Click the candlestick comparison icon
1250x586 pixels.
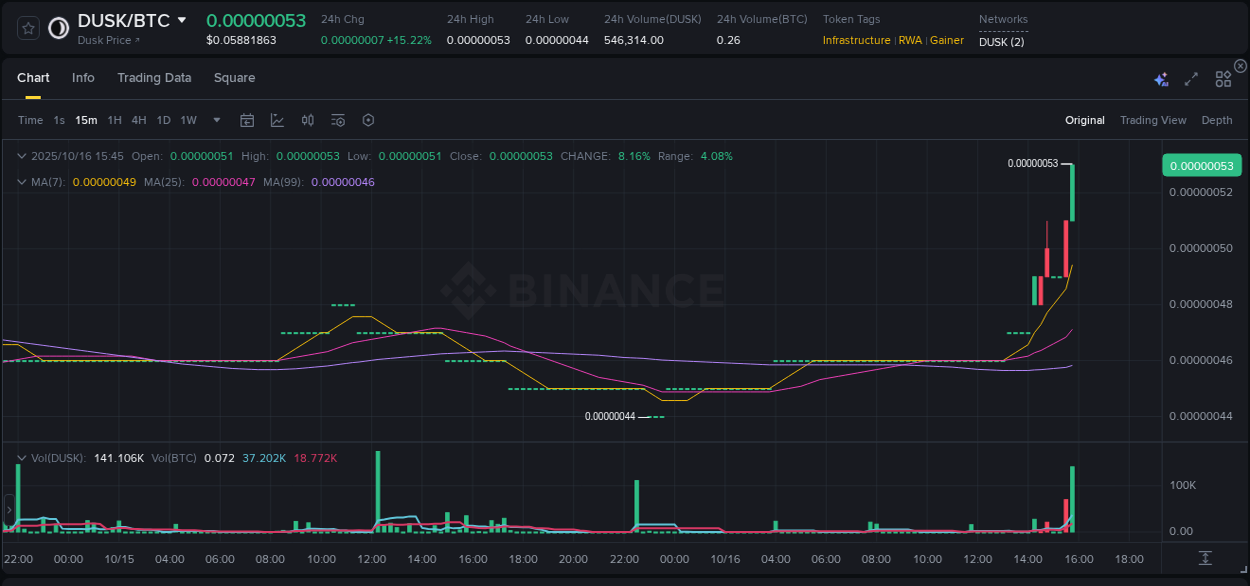point(307,120)
